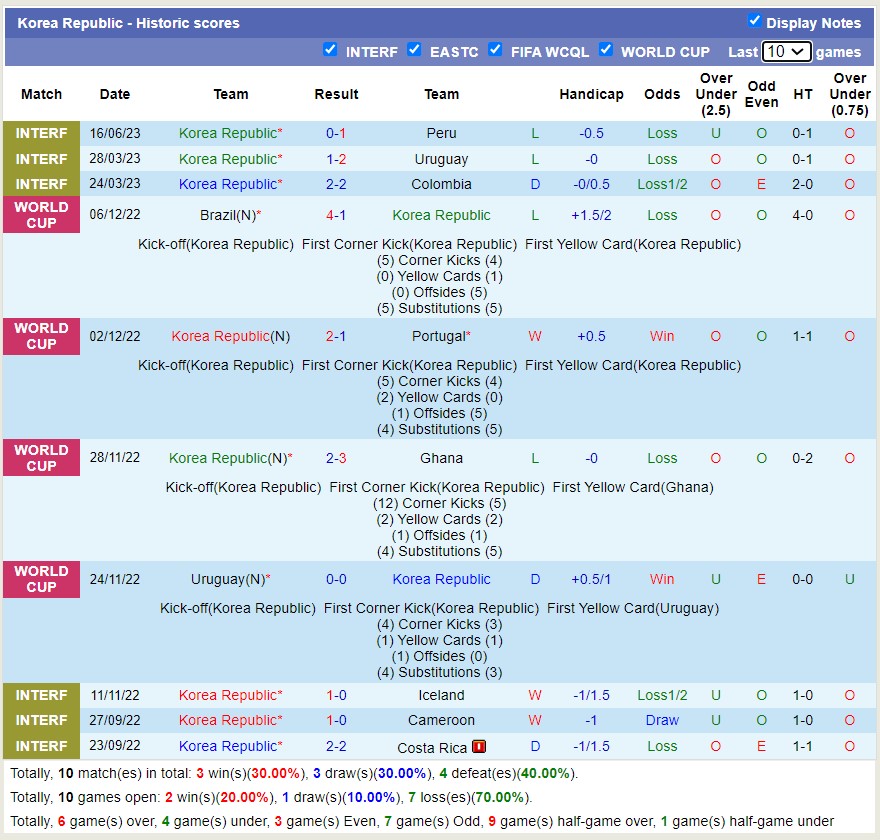Click the WORLD CUP badge for 06/12/22
This screenshot has width=880, height=840.
(x=41, y=215)
